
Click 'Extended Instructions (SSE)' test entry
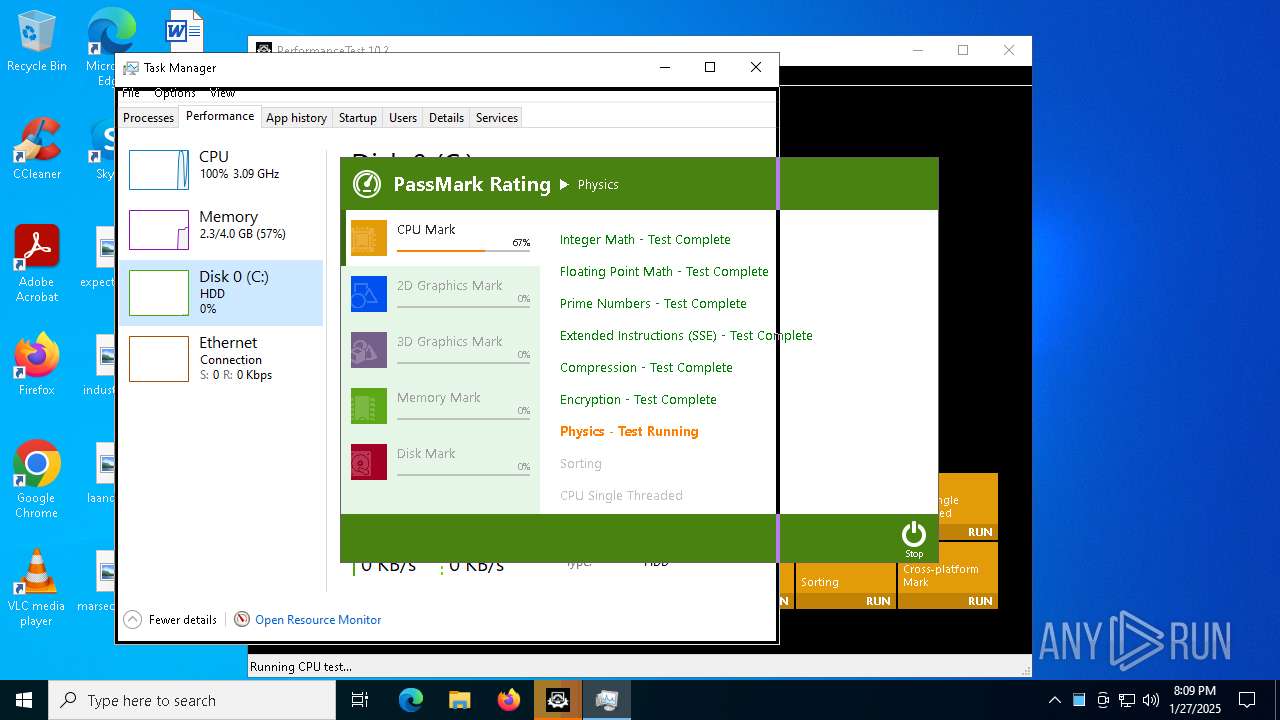[x=686, y=336]
